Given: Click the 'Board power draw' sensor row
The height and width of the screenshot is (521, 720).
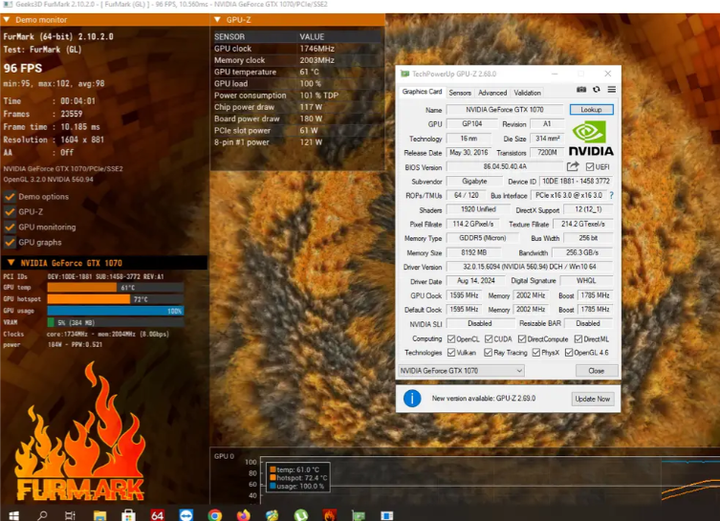Looking at the screenshot, I should [297, 119].
